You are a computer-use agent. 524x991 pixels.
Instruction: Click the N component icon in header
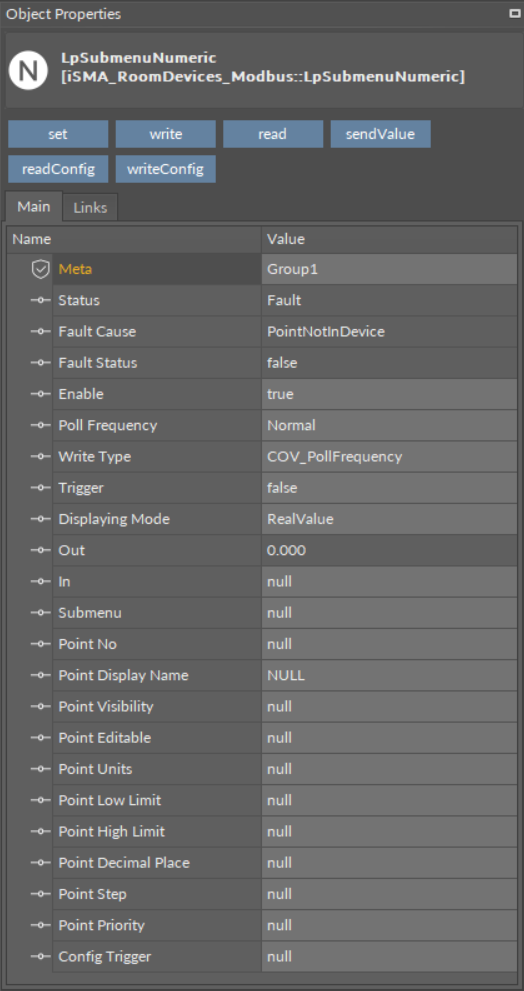pos(28,69)
